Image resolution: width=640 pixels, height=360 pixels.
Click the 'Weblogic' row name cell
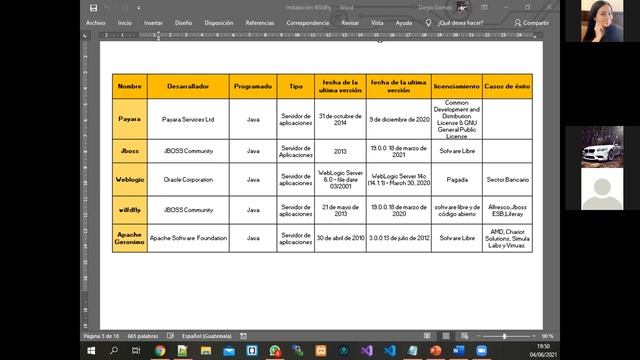tap(130, 179)
